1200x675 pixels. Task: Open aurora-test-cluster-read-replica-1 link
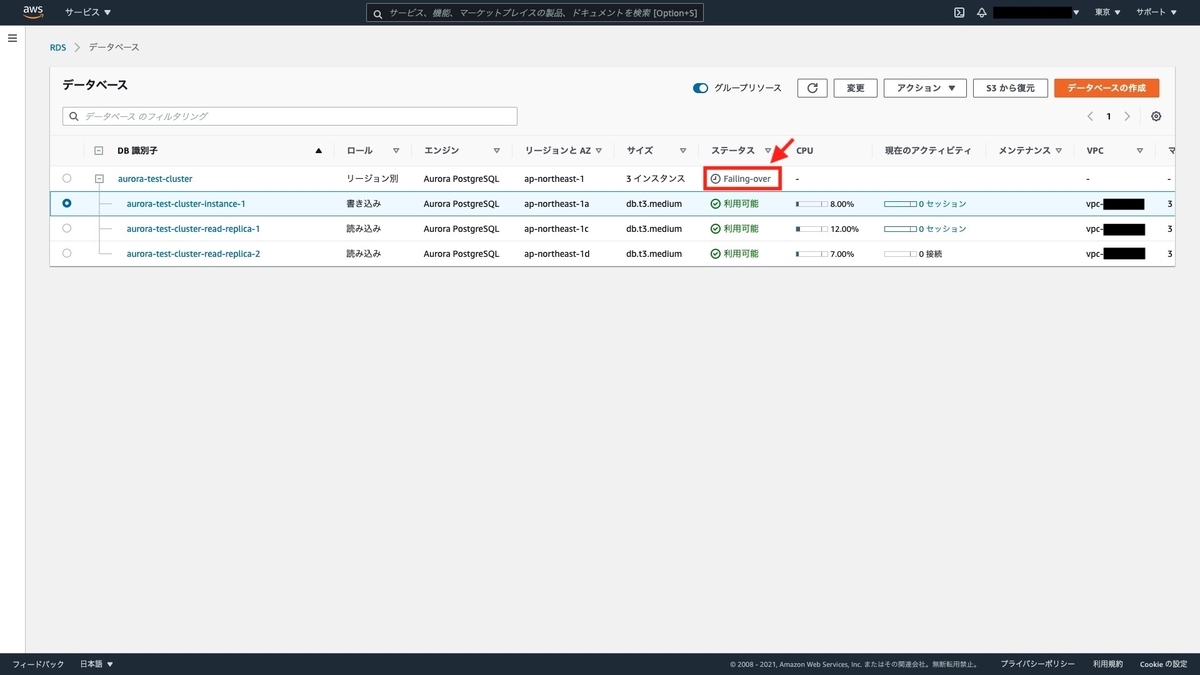tap(193, 229)
